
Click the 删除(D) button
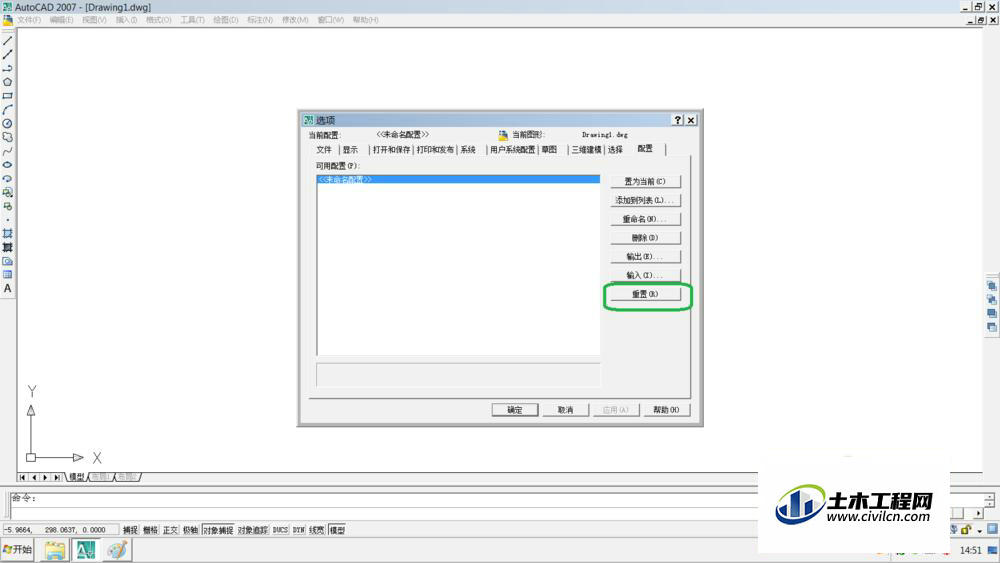[x=645, y=238]
